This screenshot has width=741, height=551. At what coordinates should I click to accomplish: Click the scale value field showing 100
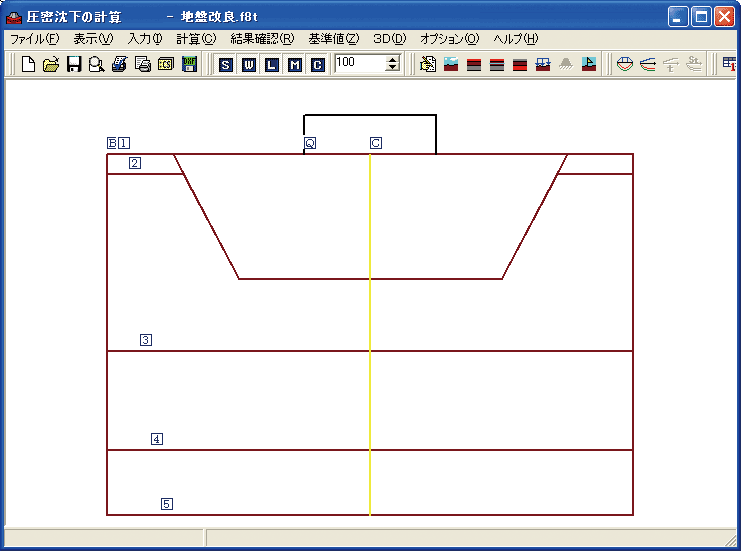[360, 63]
